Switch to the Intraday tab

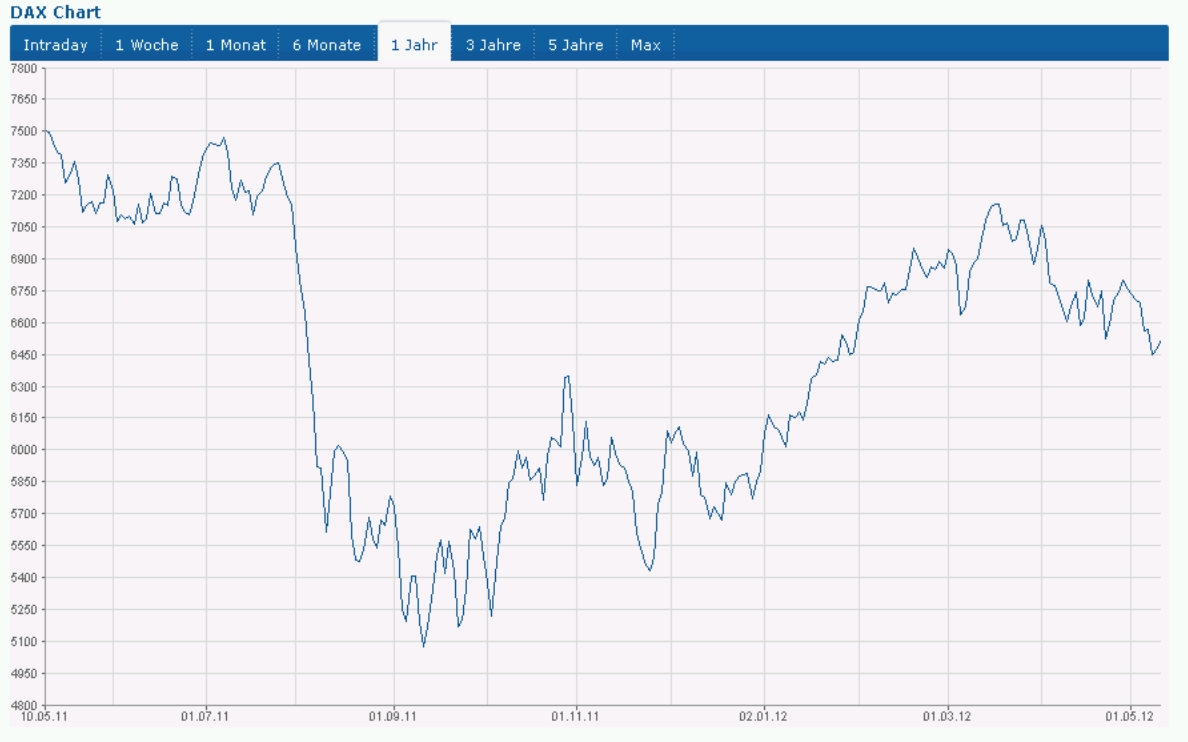pos(55,45)
